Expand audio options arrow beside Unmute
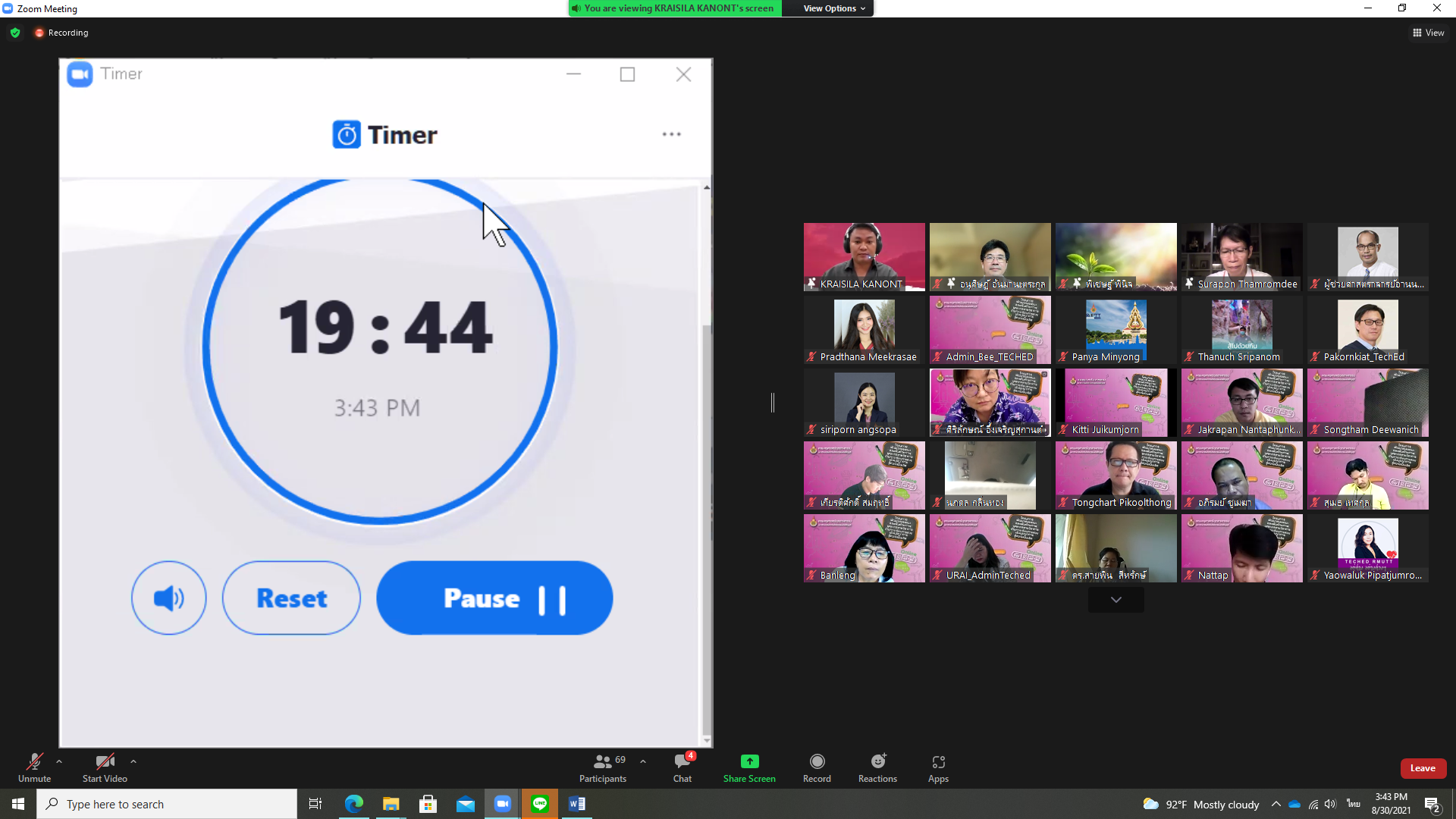This screenshot has width=1456, height=819. pos(59,761)
